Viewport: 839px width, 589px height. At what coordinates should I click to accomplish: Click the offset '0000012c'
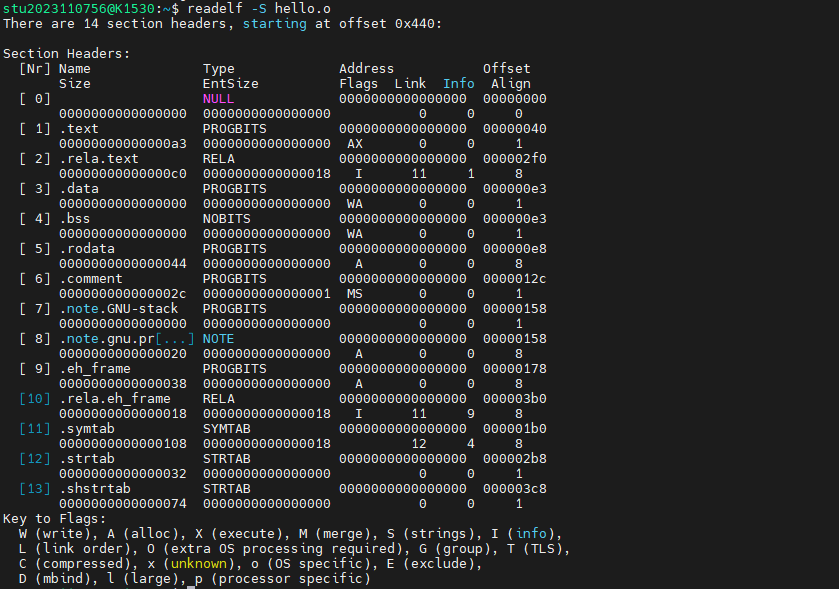[515, 278]
